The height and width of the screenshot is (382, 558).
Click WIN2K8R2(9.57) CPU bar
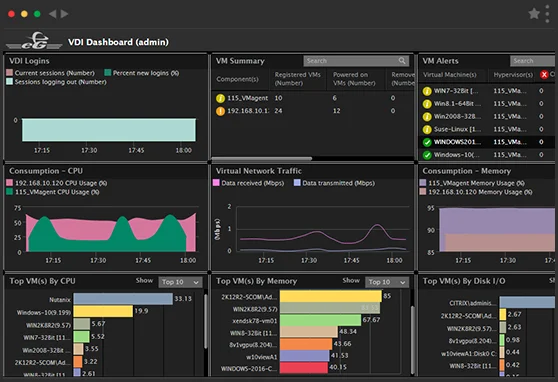[x=82, y=324]
